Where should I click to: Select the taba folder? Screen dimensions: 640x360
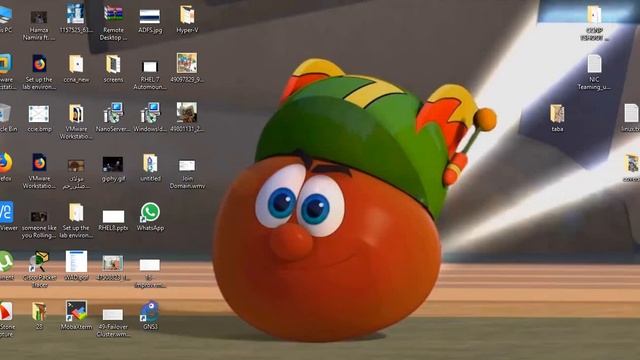(557, 113)
